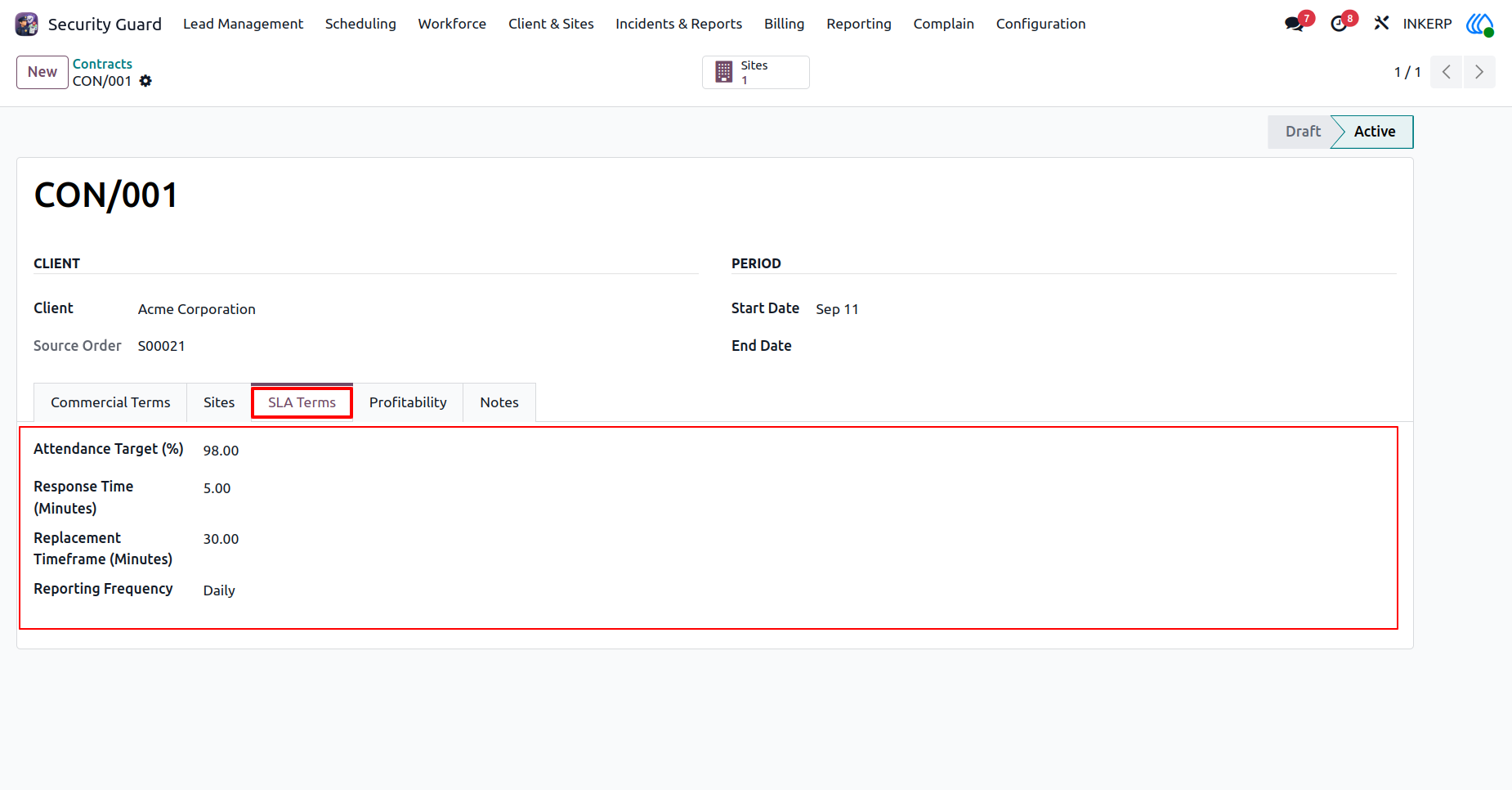
Task: Edit the contract name CON/001 heading
Action: point(105,195)
